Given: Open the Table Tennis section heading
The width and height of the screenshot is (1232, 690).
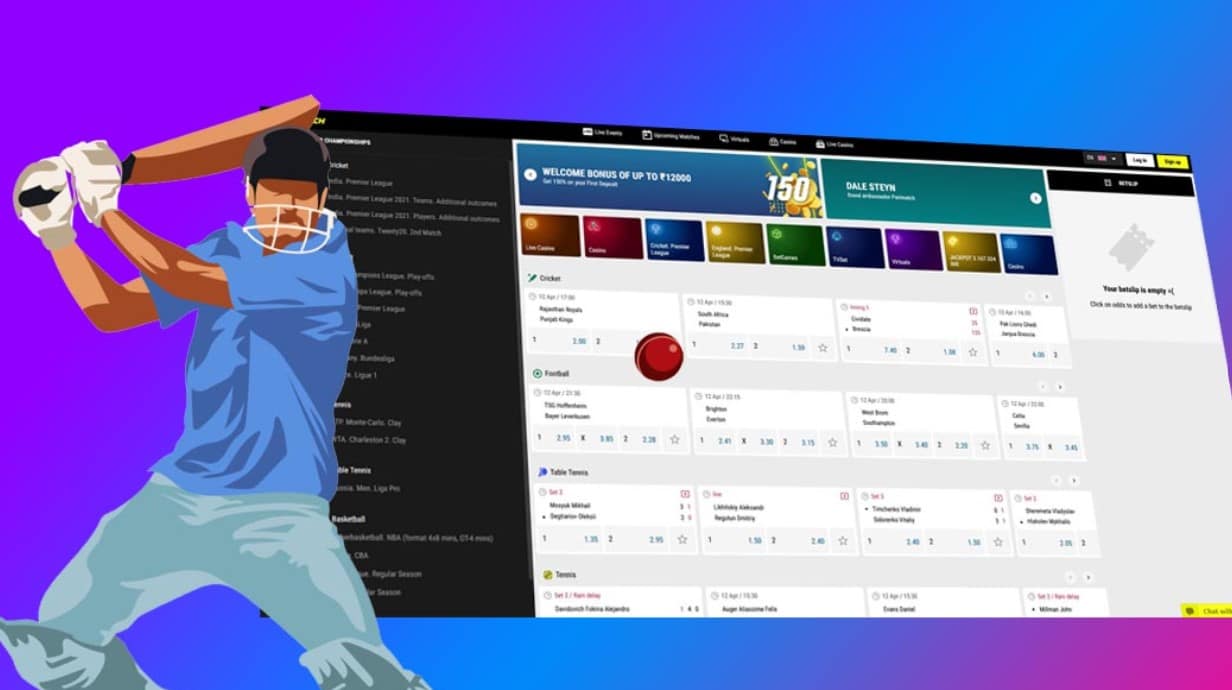Looking at the screenshot, I should [x=563, y=472].
